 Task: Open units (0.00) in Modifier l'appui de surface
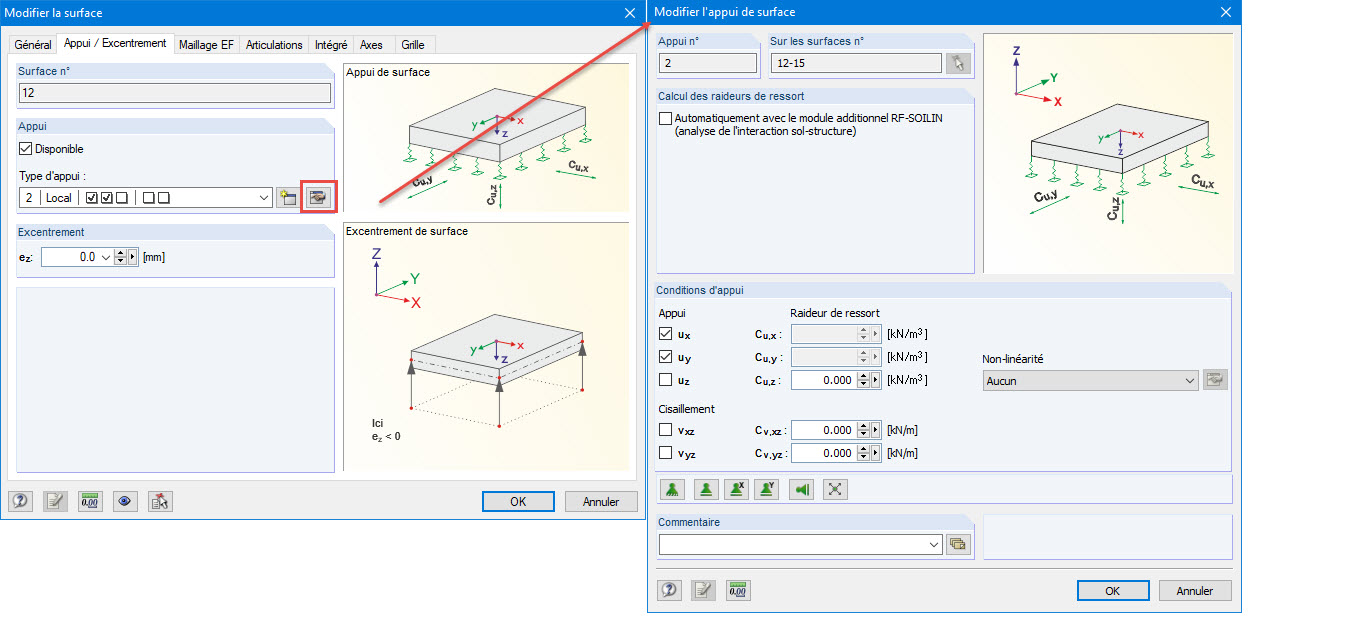(x=738, y=590)
